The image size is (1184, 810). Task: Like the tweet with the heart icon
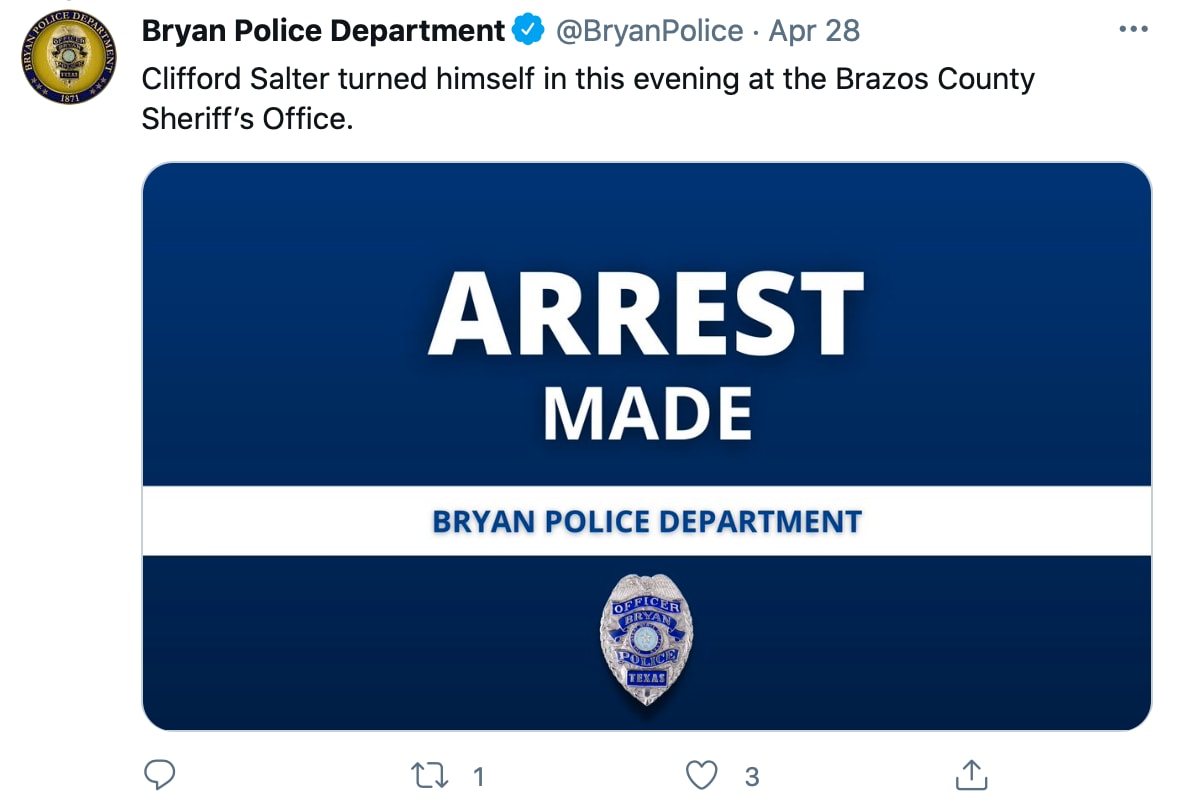702,775
